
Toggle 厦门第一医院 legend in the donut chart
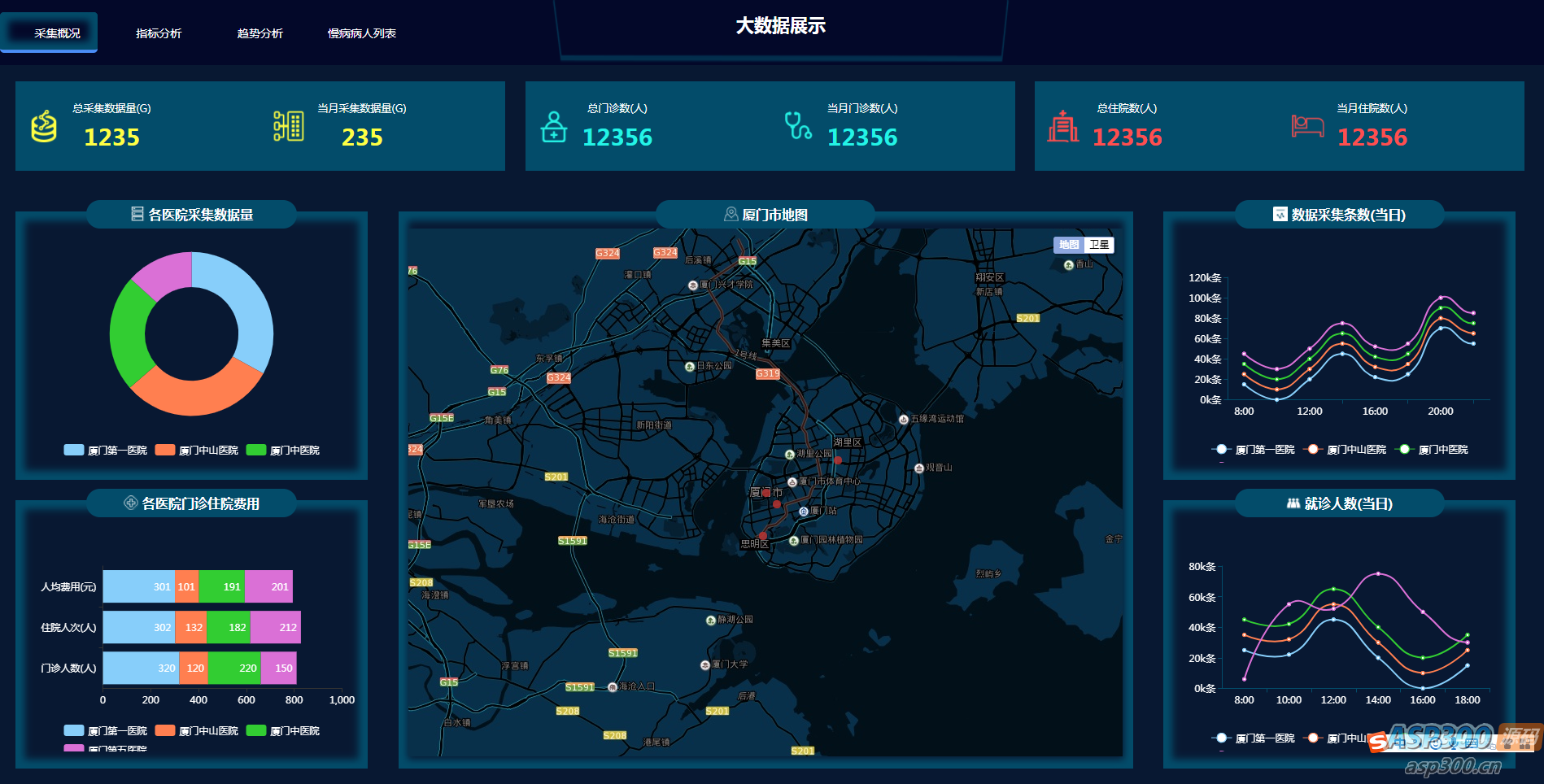pos(106,450)
